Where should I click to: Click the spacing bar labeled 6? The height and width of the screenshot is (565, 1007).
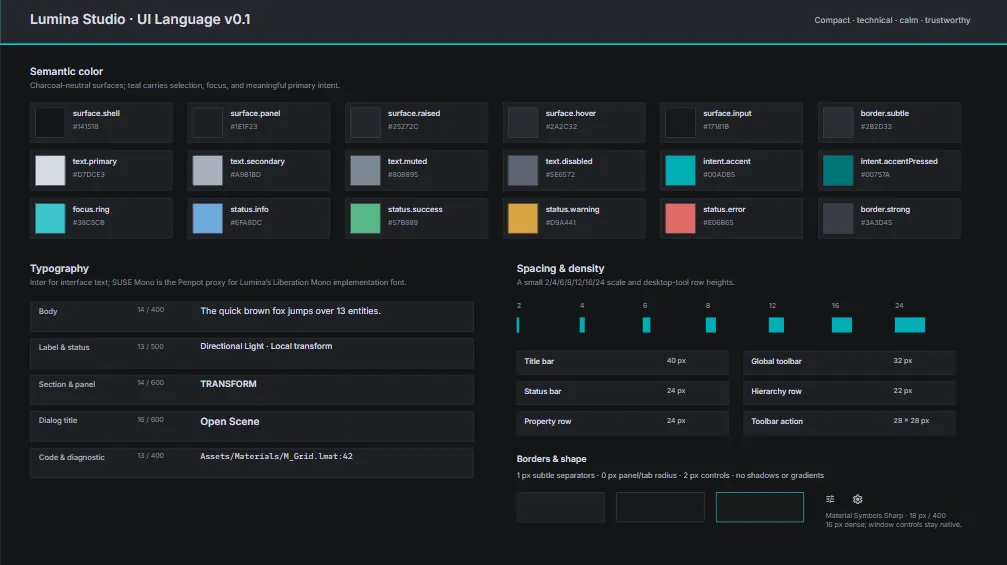coord(647,325)
